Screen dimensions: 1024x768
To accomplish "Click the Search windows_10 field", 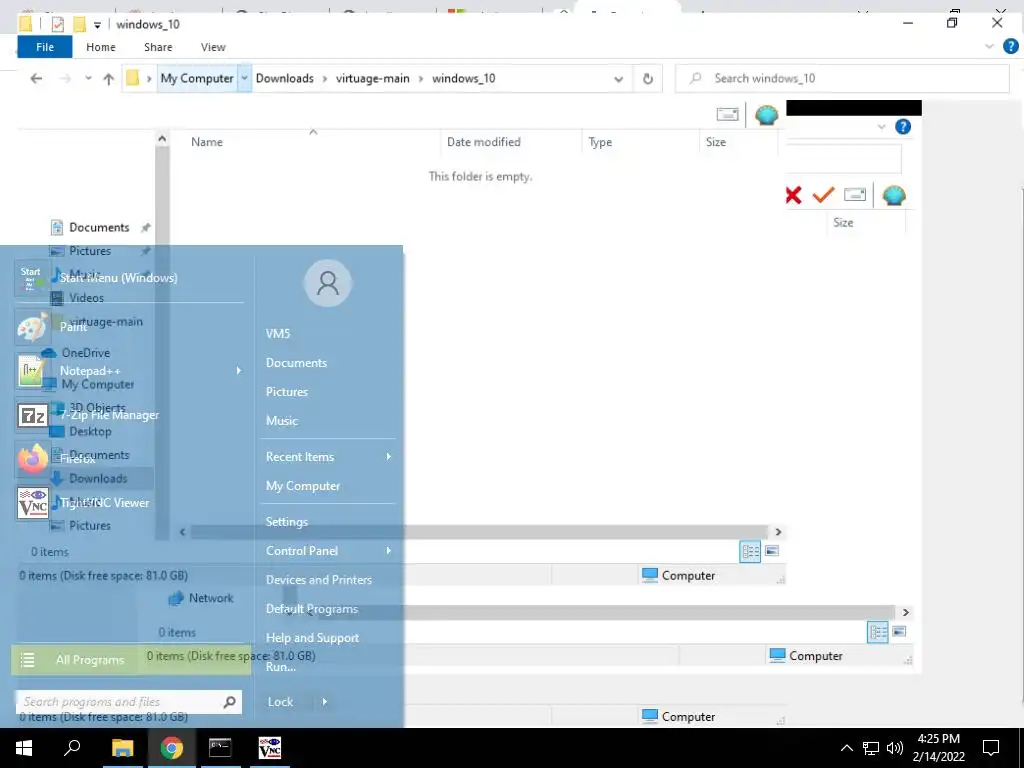I will click(x=842, y=78).
